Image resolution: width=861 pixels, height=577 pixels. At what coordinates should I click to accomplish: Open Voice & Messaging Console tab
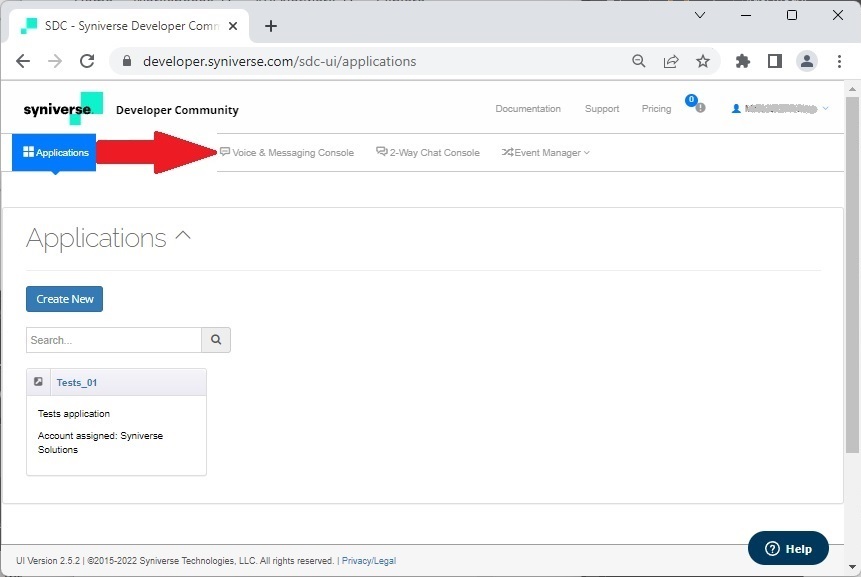pyautogui.click(x=287, y=153)
